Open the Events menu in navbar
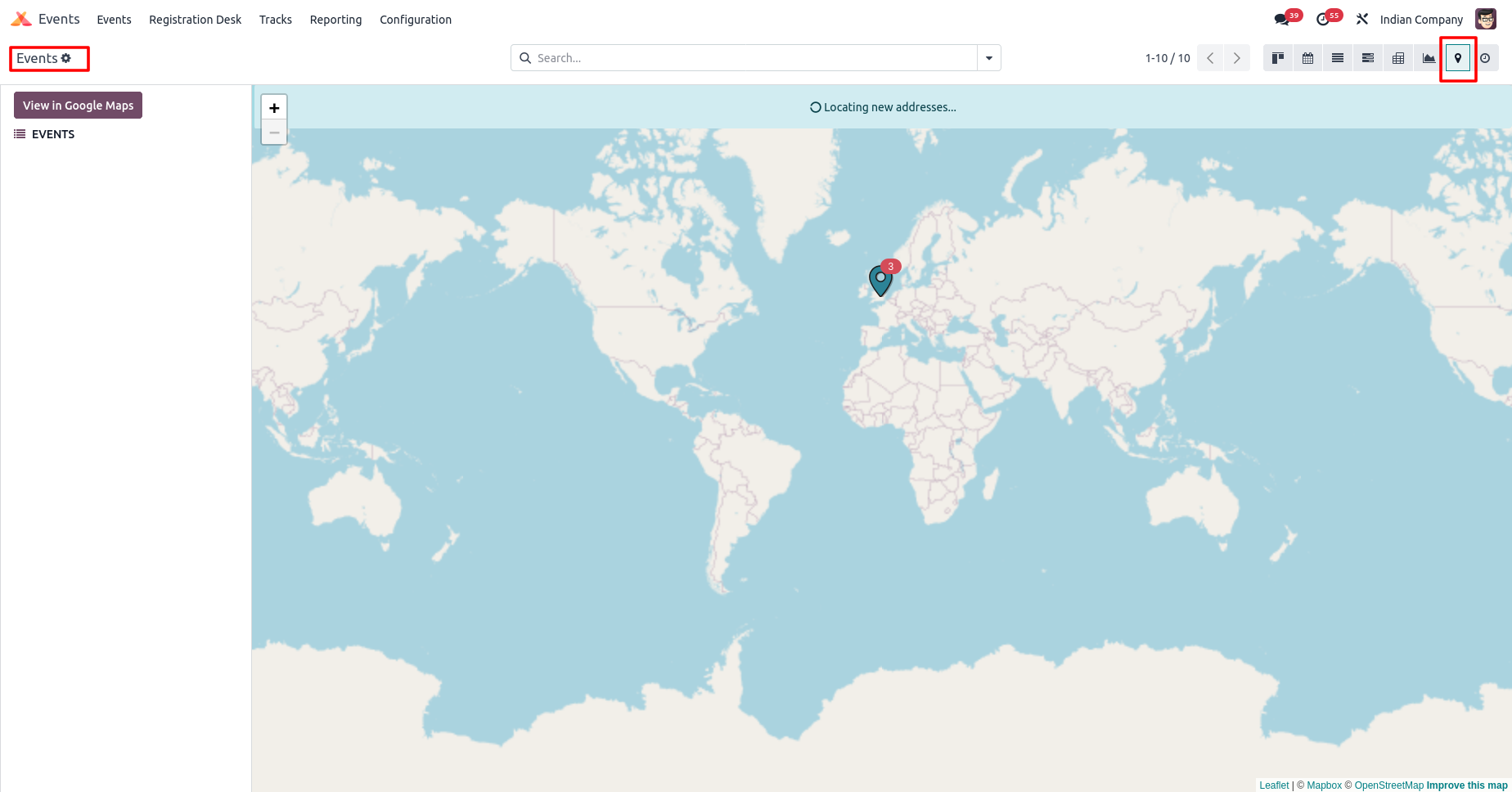 (x=114, y=20)
